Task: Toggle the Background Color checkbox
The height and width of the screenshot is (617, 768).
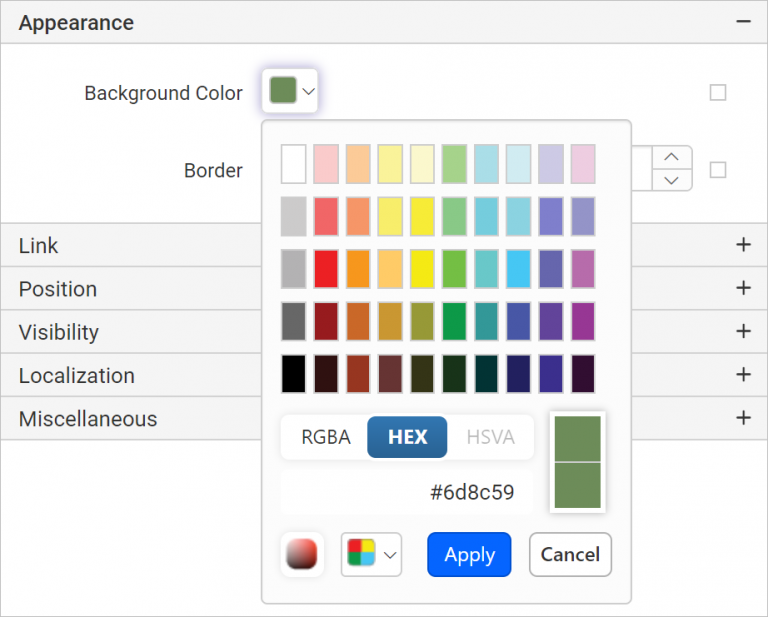Action: [x=718, y=93]
